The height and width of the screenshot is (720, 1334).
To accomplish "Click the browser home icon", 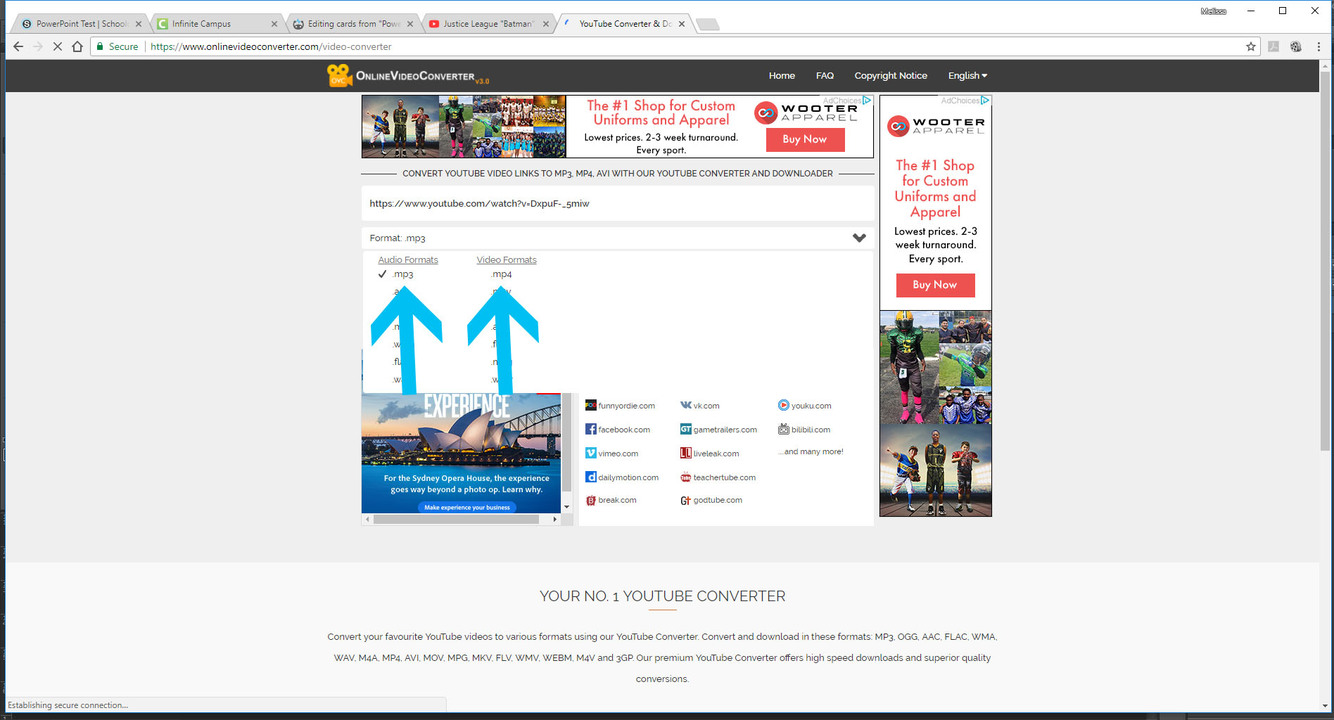I will coord(78,46).
